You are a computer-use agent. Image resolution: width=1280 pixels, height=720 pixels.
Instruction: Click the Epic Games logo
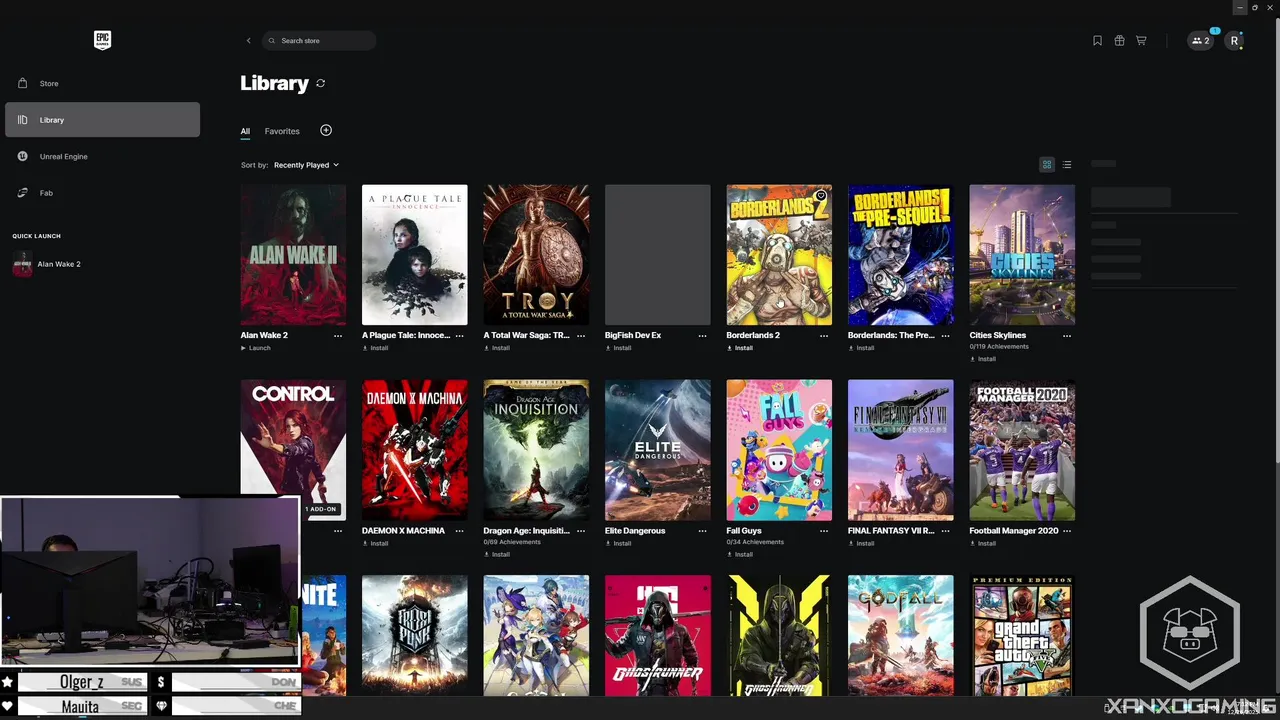[102, 40]
